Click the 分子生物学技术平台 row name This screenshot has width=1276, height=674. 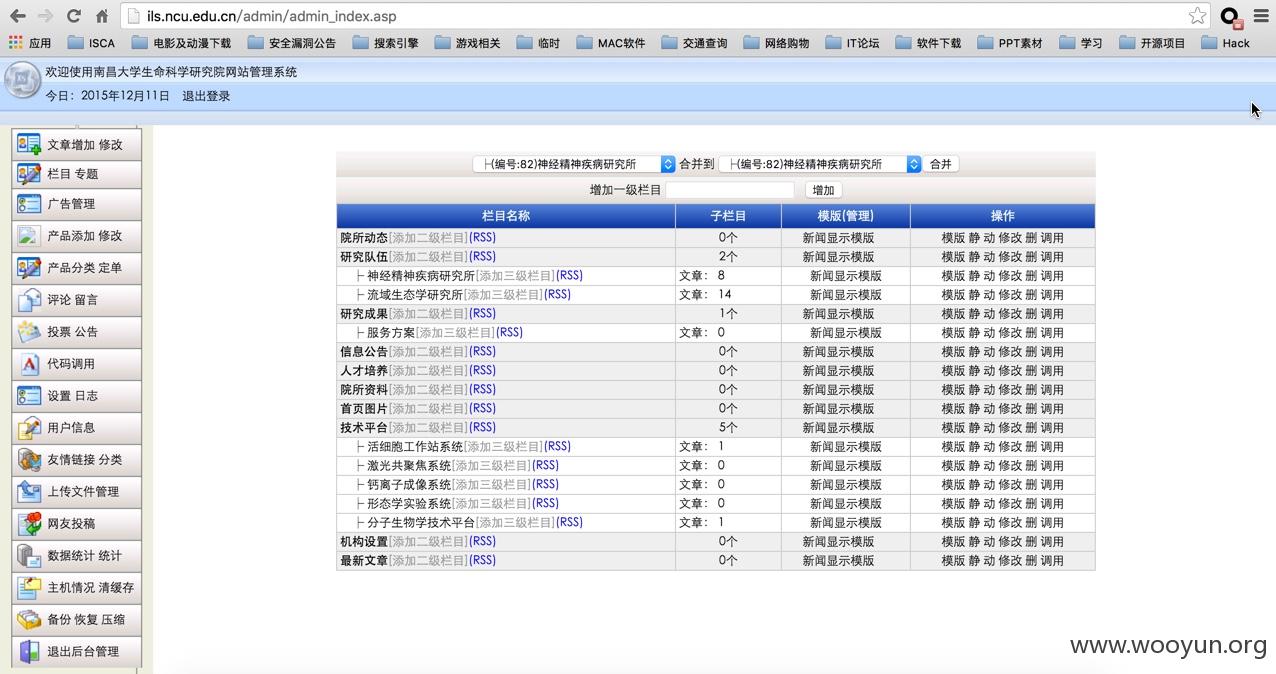tap(420, 523)
